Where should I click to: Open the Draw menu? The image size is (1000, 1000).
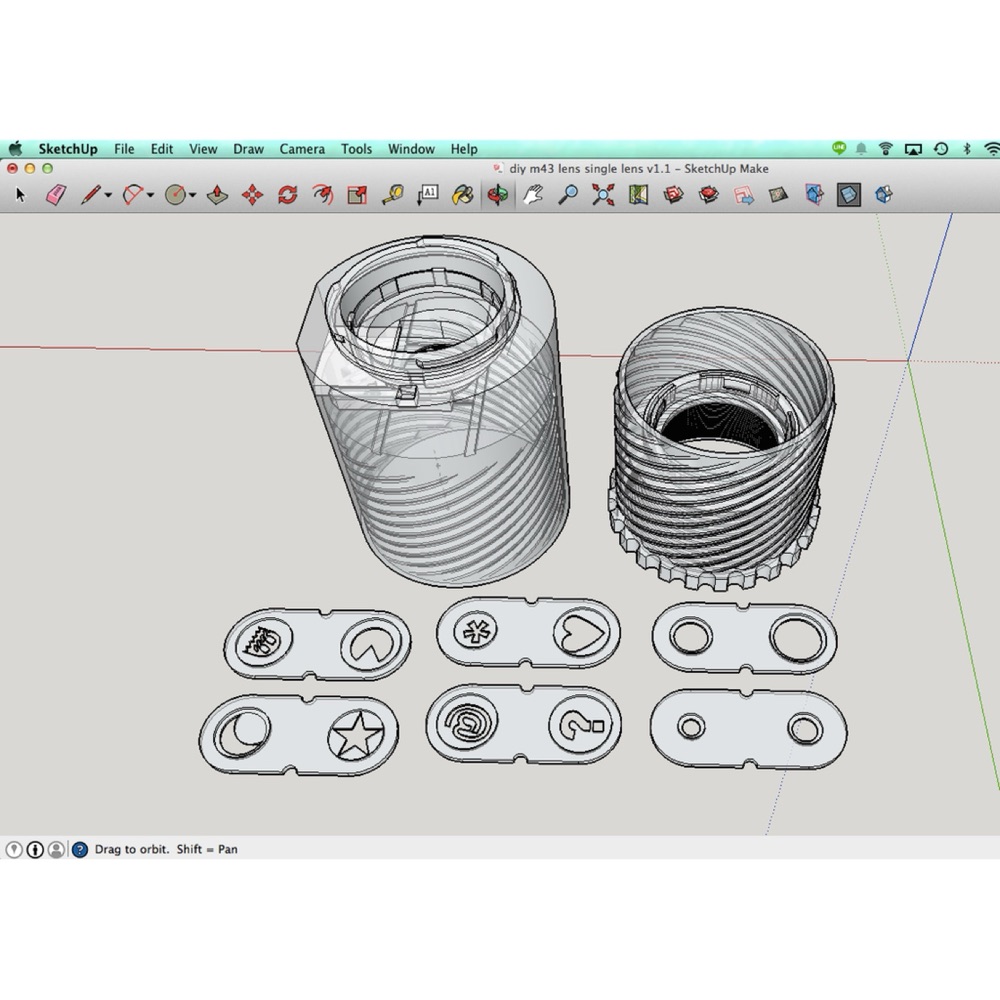coord(248,149)
